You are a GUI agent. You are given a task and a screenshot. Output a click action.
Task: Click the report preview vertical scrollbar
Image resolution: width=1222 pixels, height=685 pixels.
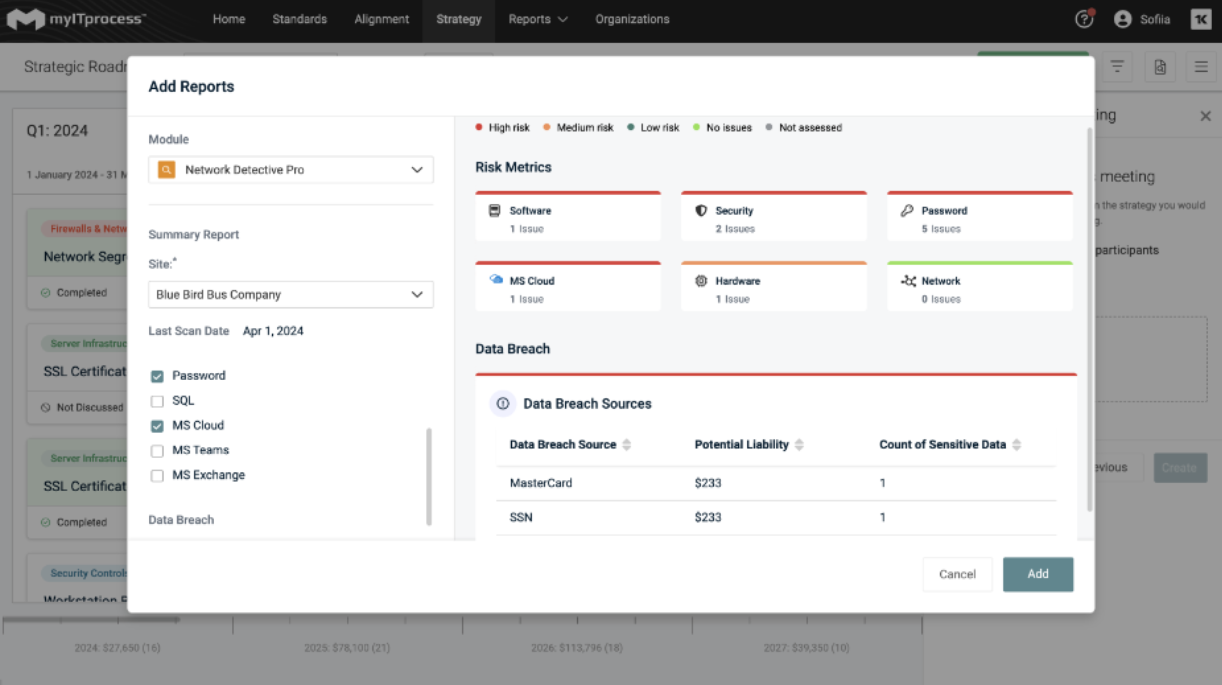point(1089,320)
